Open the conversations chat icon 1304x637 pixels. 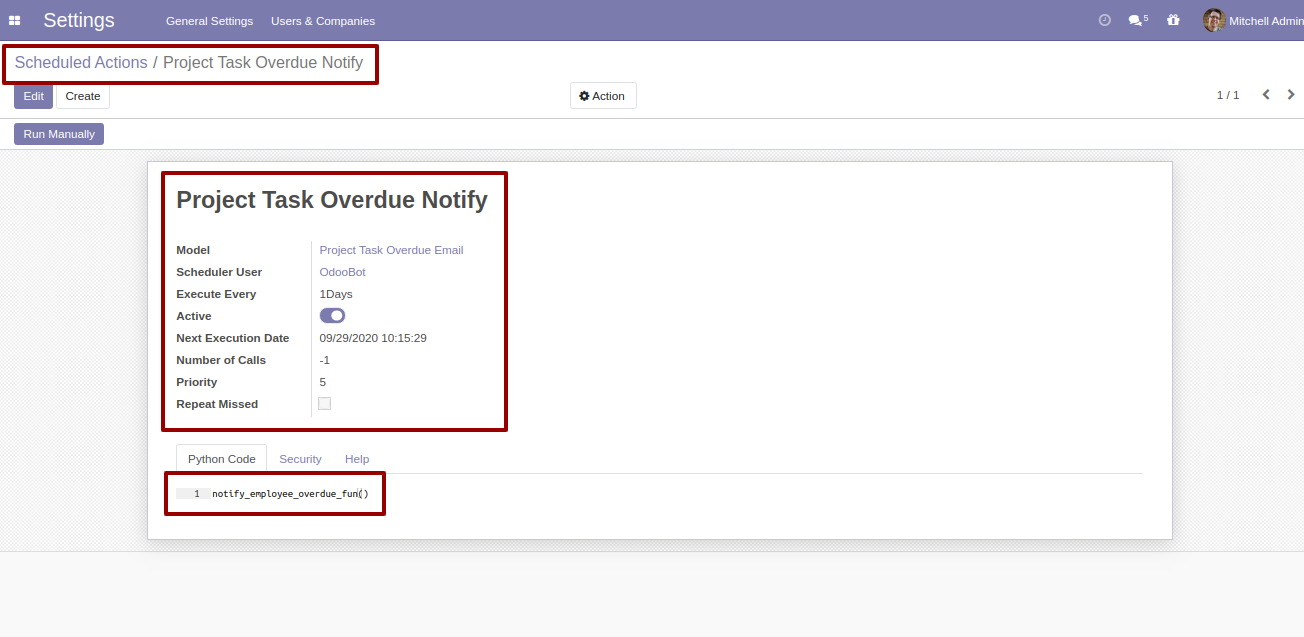pos(1137,20)
